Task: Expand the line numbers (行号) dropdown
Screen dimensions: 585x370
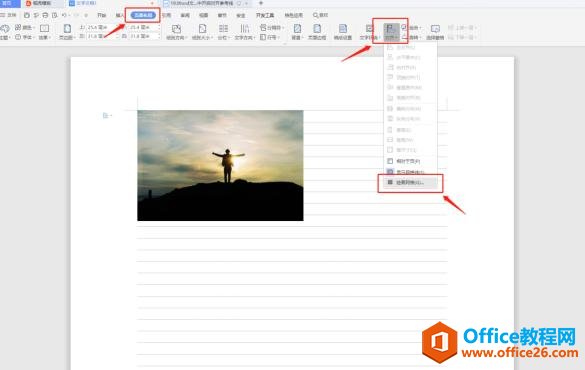Action: point(270,37)
